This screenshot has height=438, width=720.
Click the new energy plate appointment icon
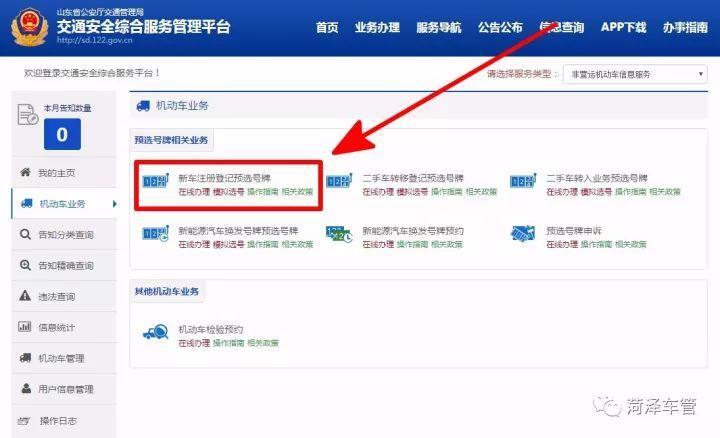pos(339,236)
